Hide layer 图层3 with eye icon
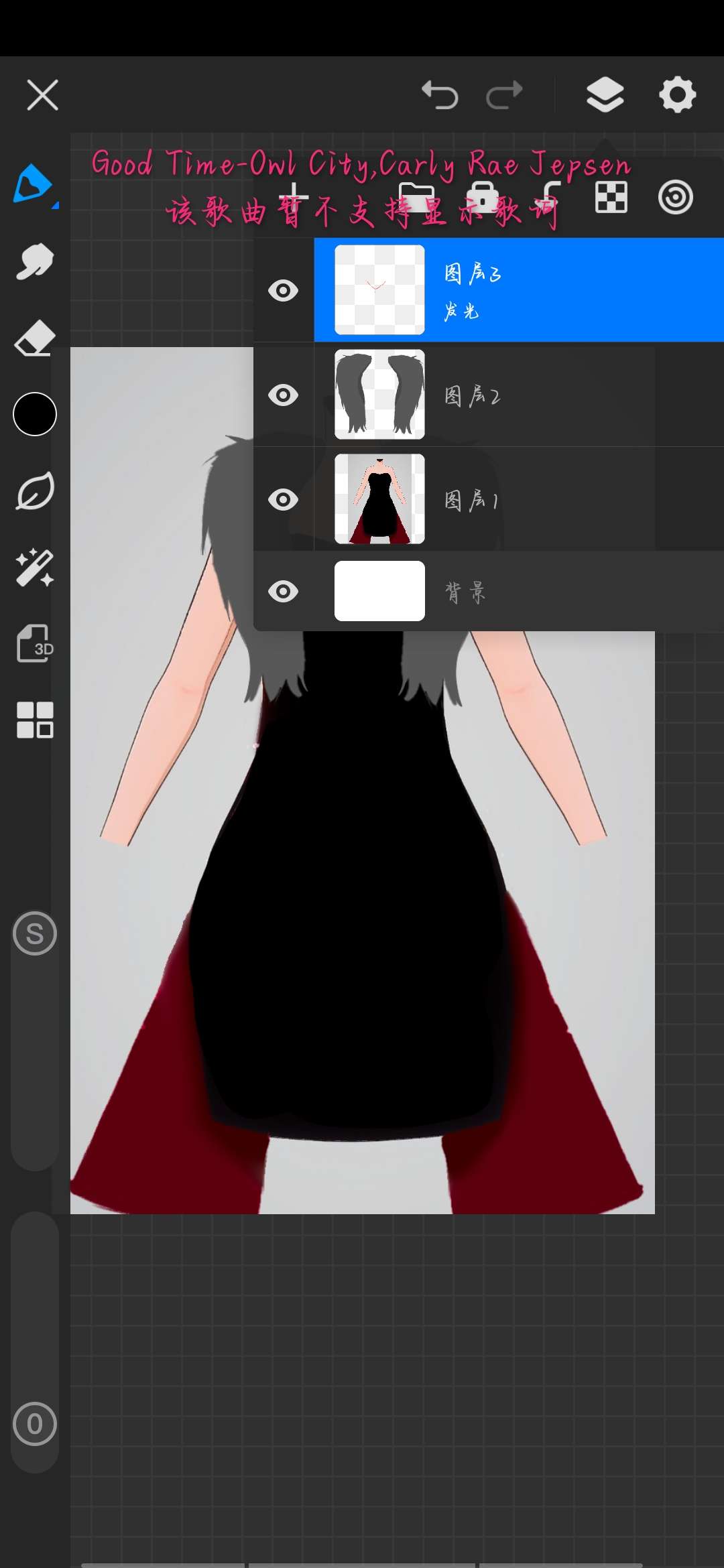The image size is (724, 1568). pos(284,291)
